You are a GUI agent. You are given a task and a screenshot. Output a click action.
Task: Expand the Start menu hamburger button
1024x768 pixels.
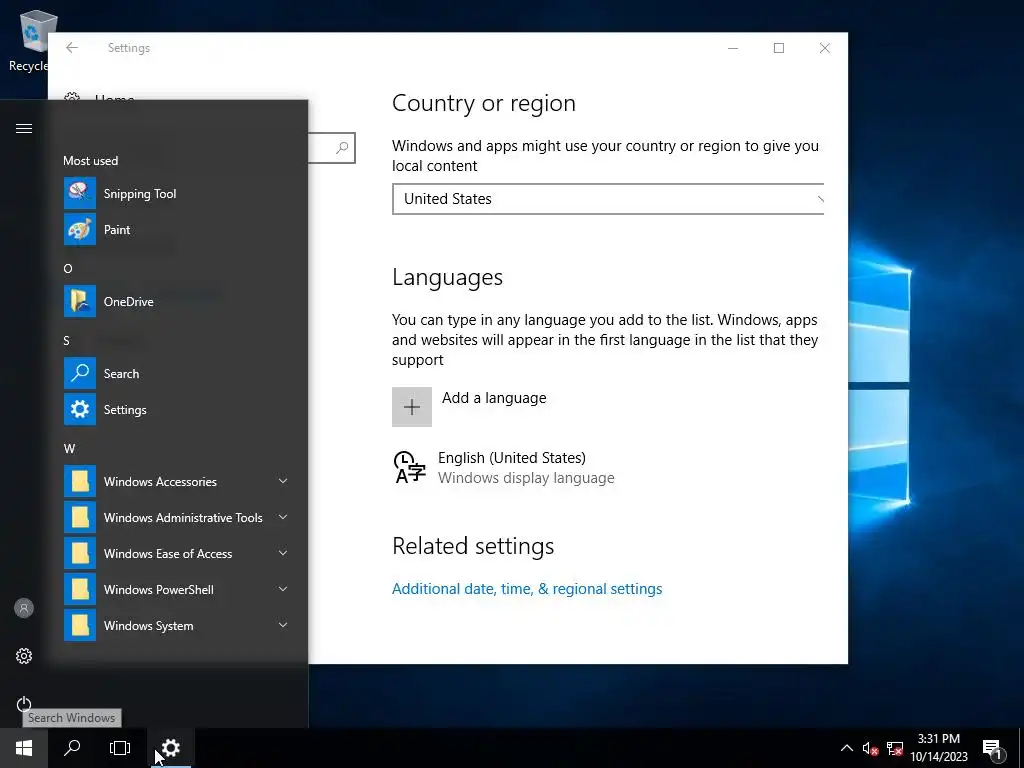[24, 128]
